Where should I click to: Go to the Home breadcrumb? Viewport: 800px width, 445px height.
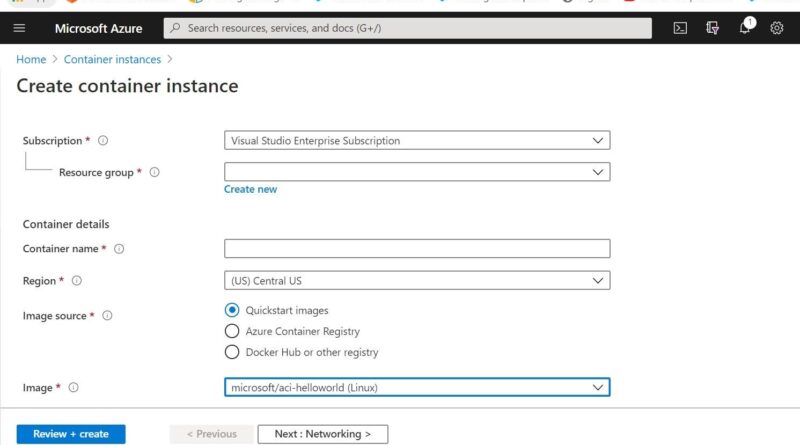31,59
